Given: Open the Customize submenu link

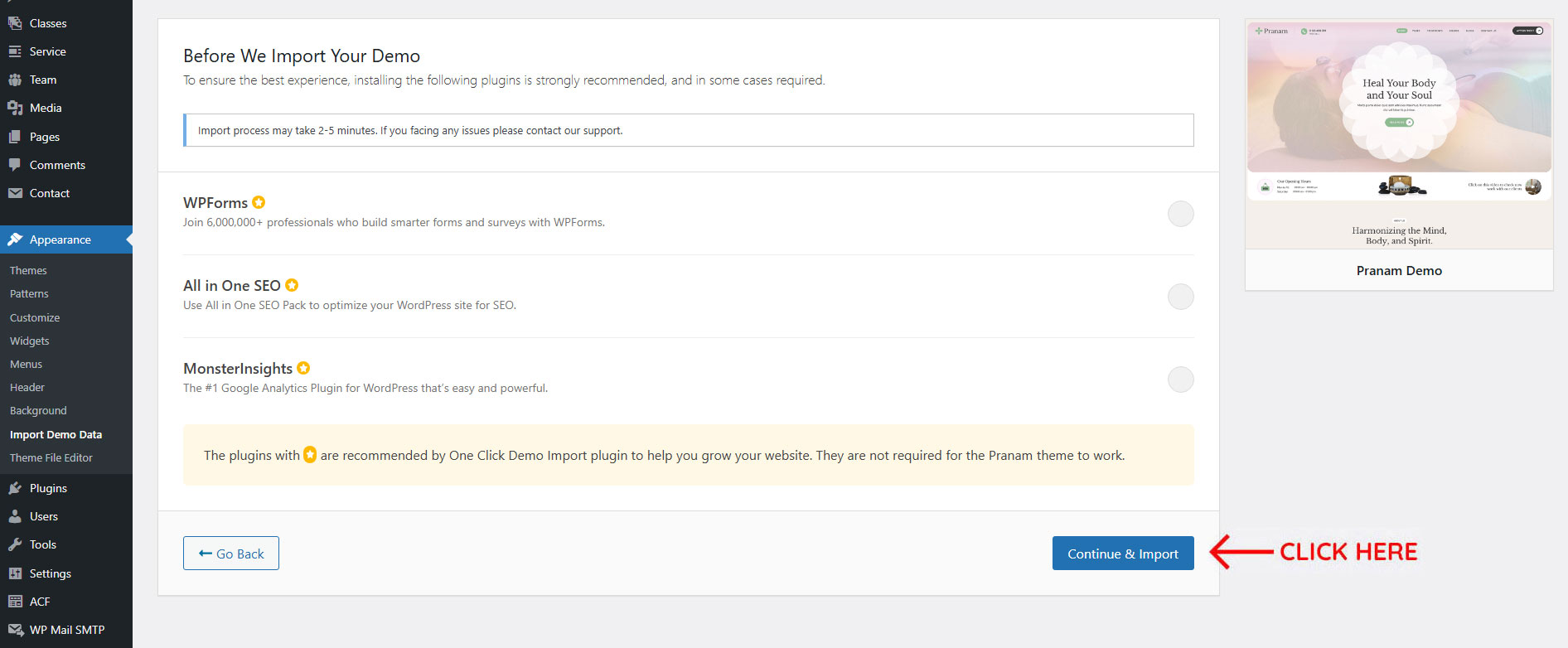Looking at the screenshot, I should [35, 317].
